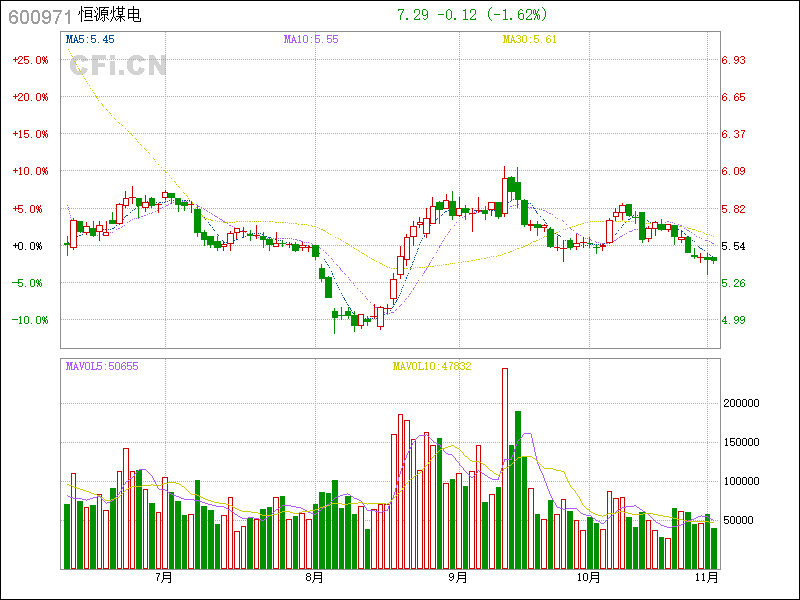800x600 pixels.
Task: Select the MAVOL10:47632 volume label
Action: pyautogui.click(x=431, y=366)
